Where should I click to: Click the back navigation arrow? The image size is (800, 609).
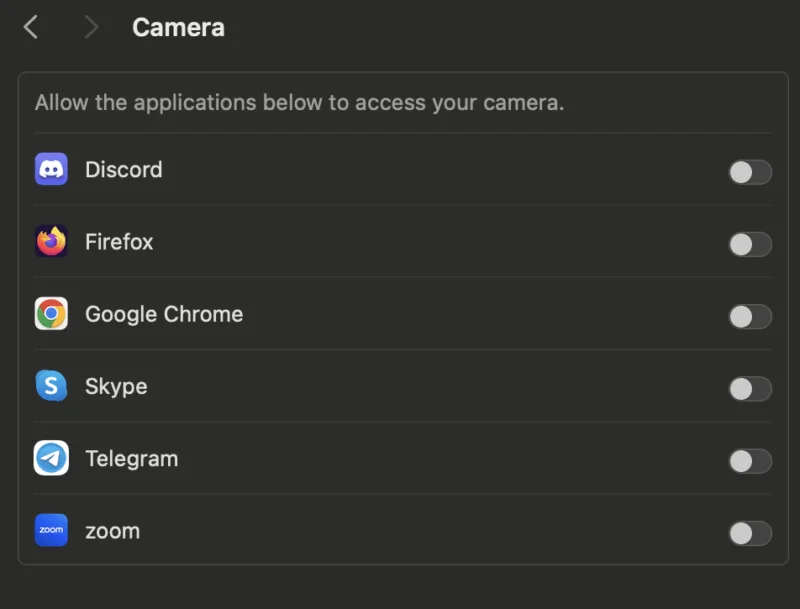click(30, 28)
